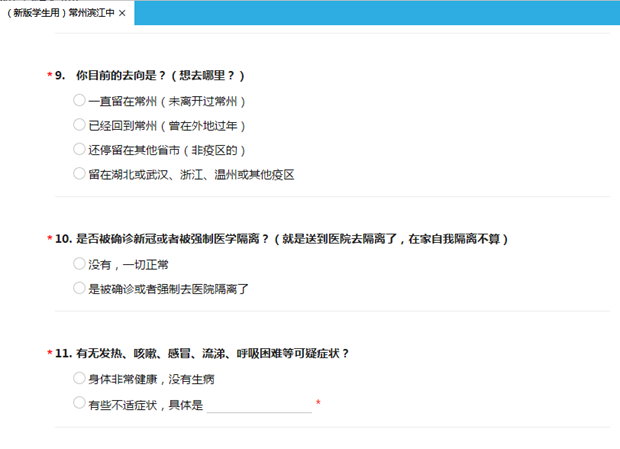Click label text 没有生病
The height and width of the screenshot is (449, 620).
[x=192, y=380]
